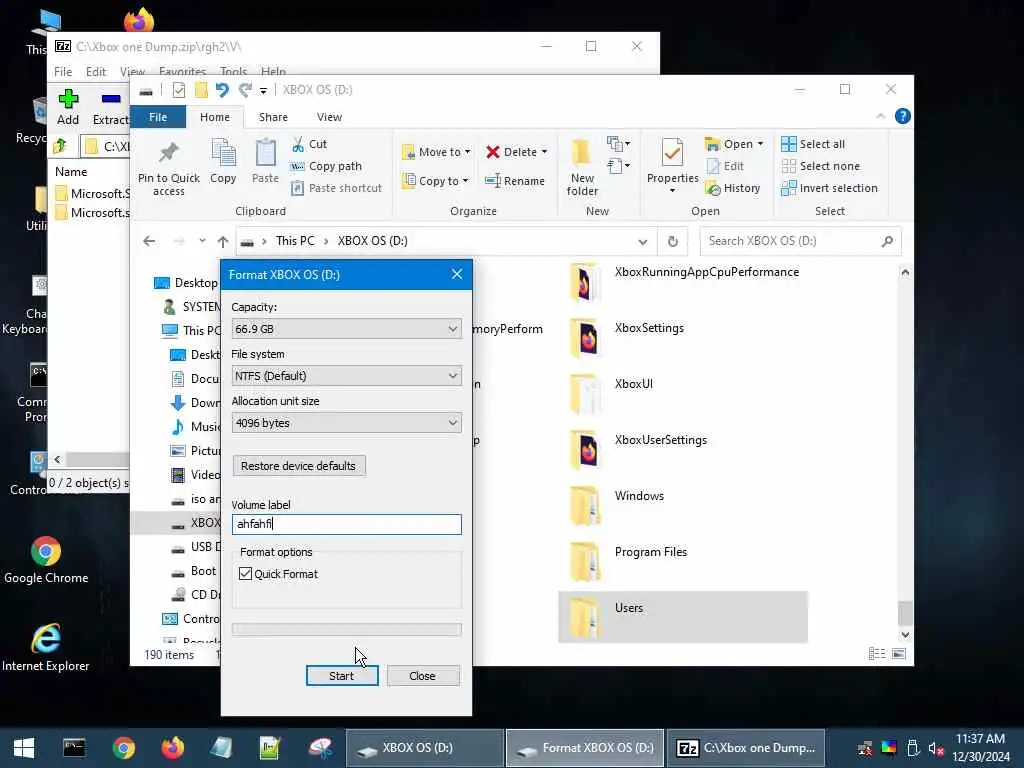Image resolution: width=1024 pixels, height=768 pixels.
Task: Open the Edit menu in the 7-Zip window
Action: [95, 71]
